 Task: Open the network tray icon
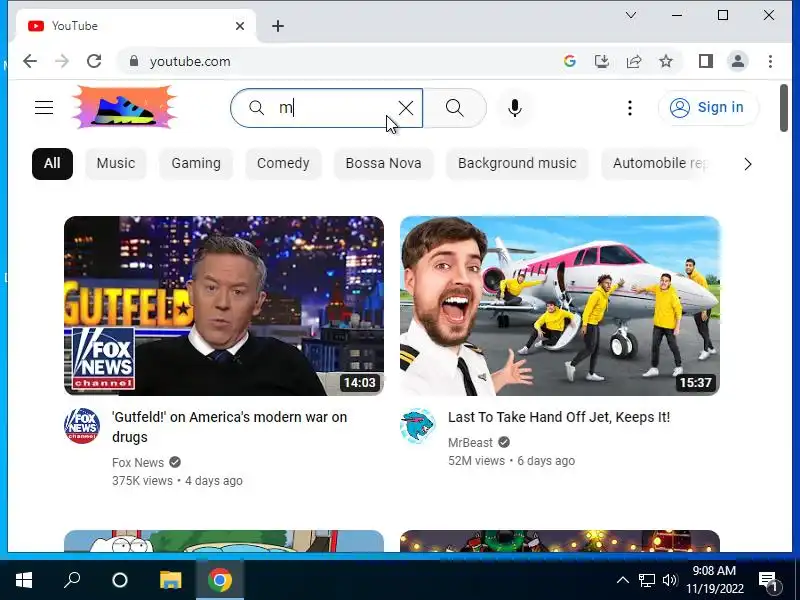tap(646, 580)
